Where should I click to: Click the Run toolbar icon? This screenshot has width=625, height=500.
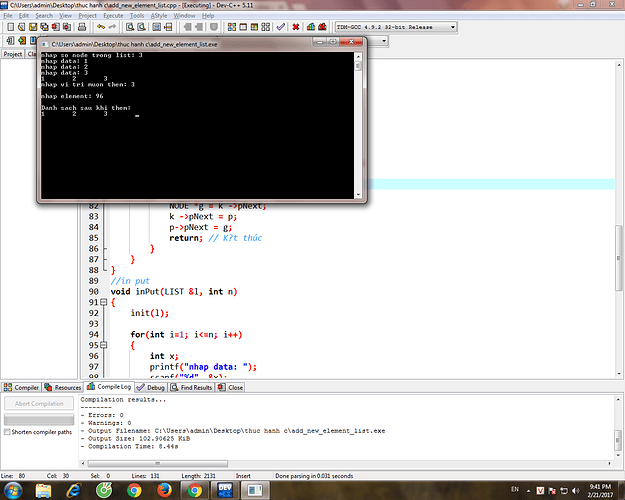[243, 27]
